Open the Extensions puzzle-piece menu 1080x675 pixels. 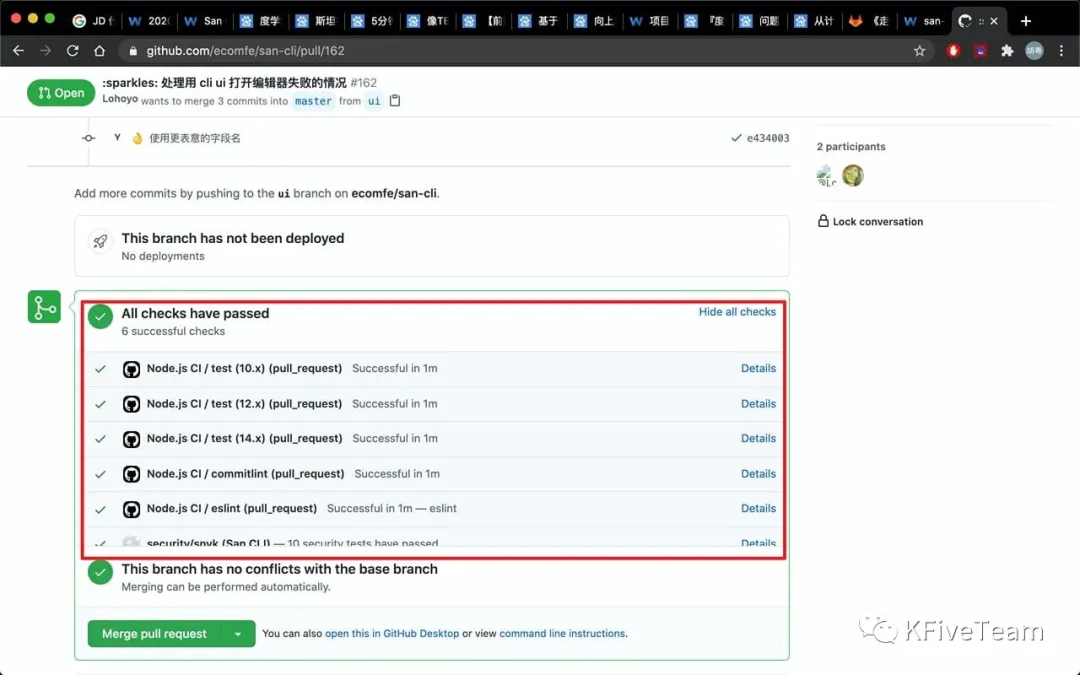point(1007,51)
